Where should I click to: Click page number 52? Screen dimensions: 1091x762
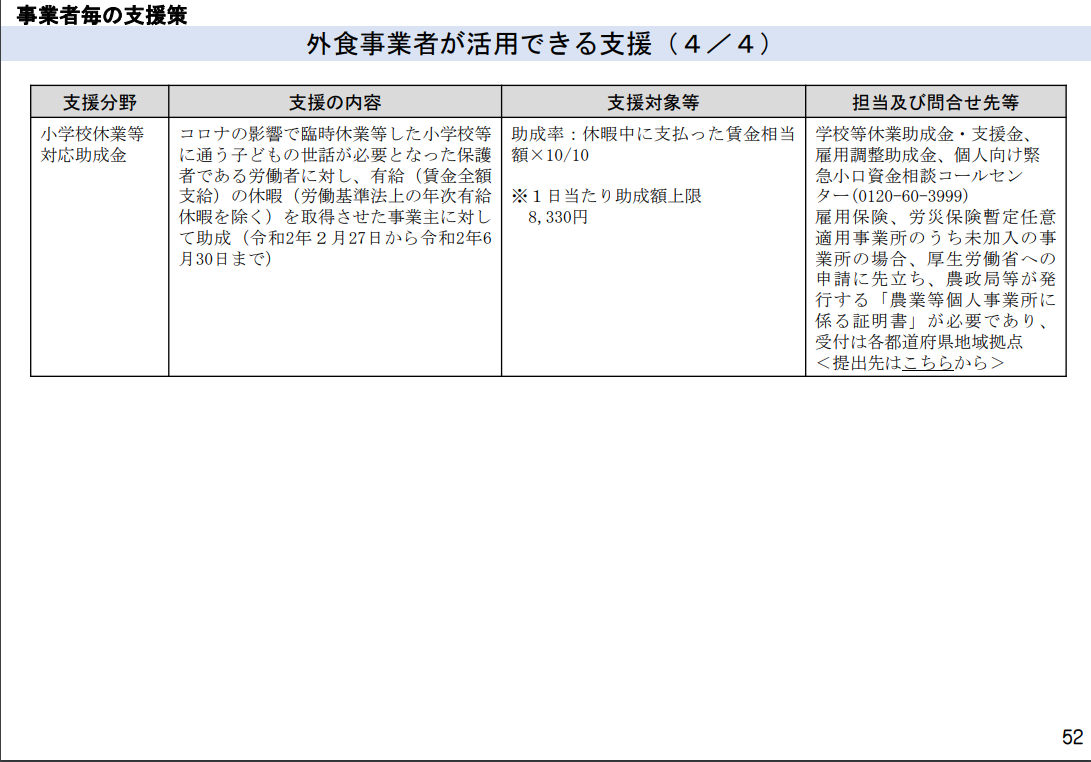click(x=1072, y=737)
